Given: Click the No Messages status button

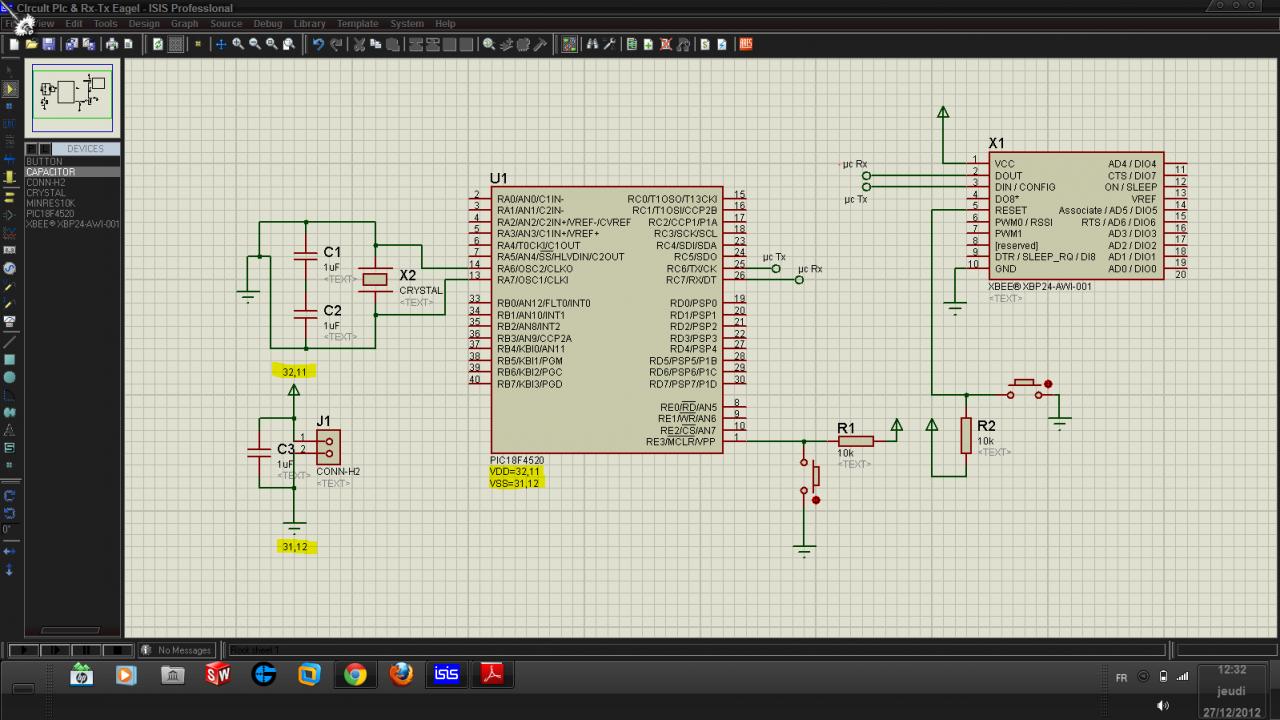Looking at the screenshot, I should tap(177, 650).
